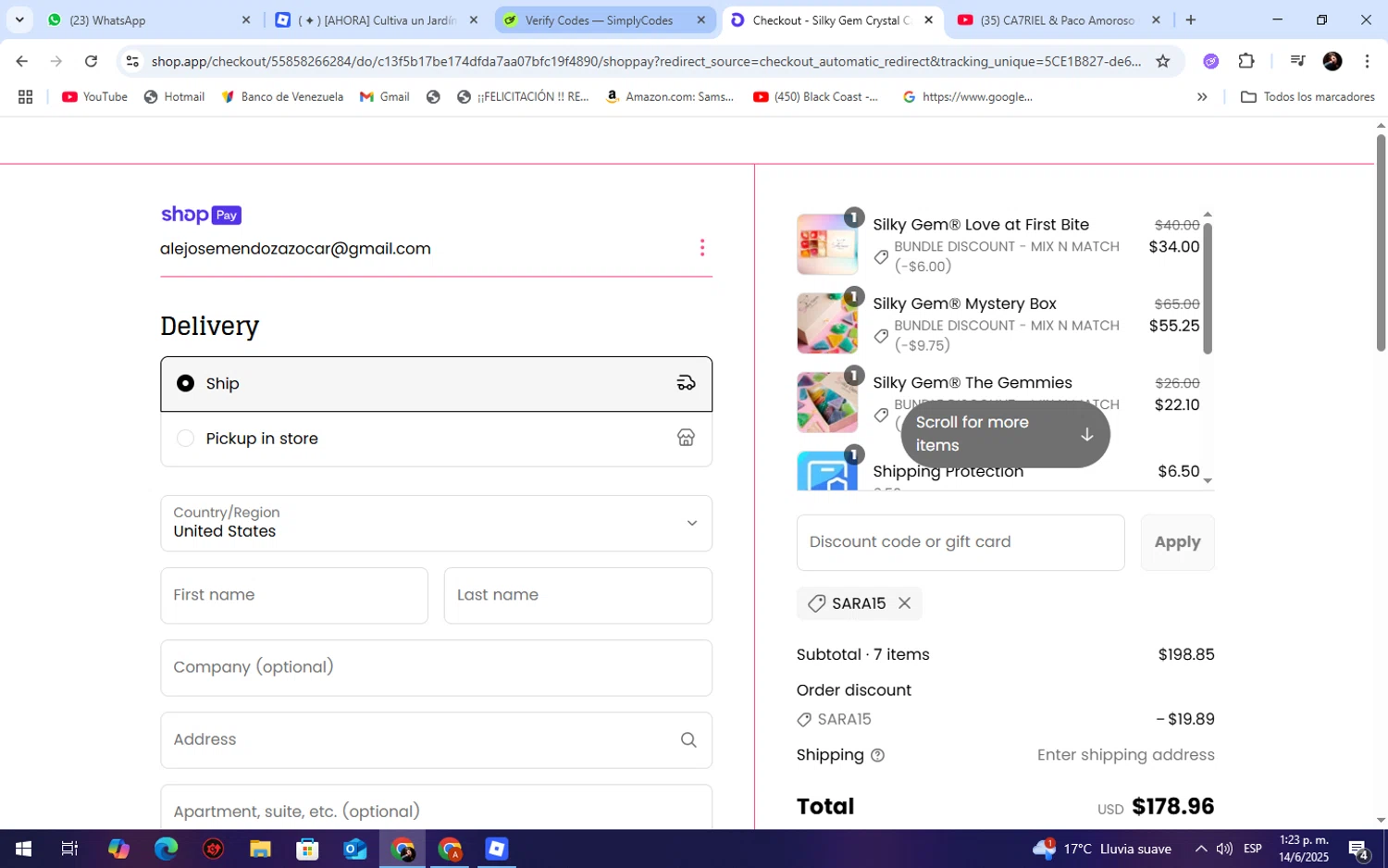Open File Explorer from the taskbar

[x=260, y=849]
